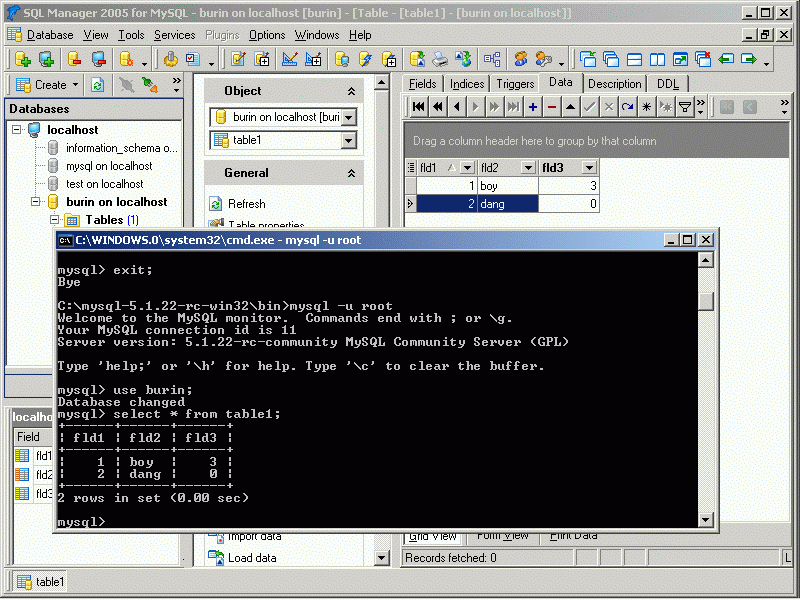
Task: Collapse the Object section chevrons
Action: pyautogui.click(x=351, y=91)
